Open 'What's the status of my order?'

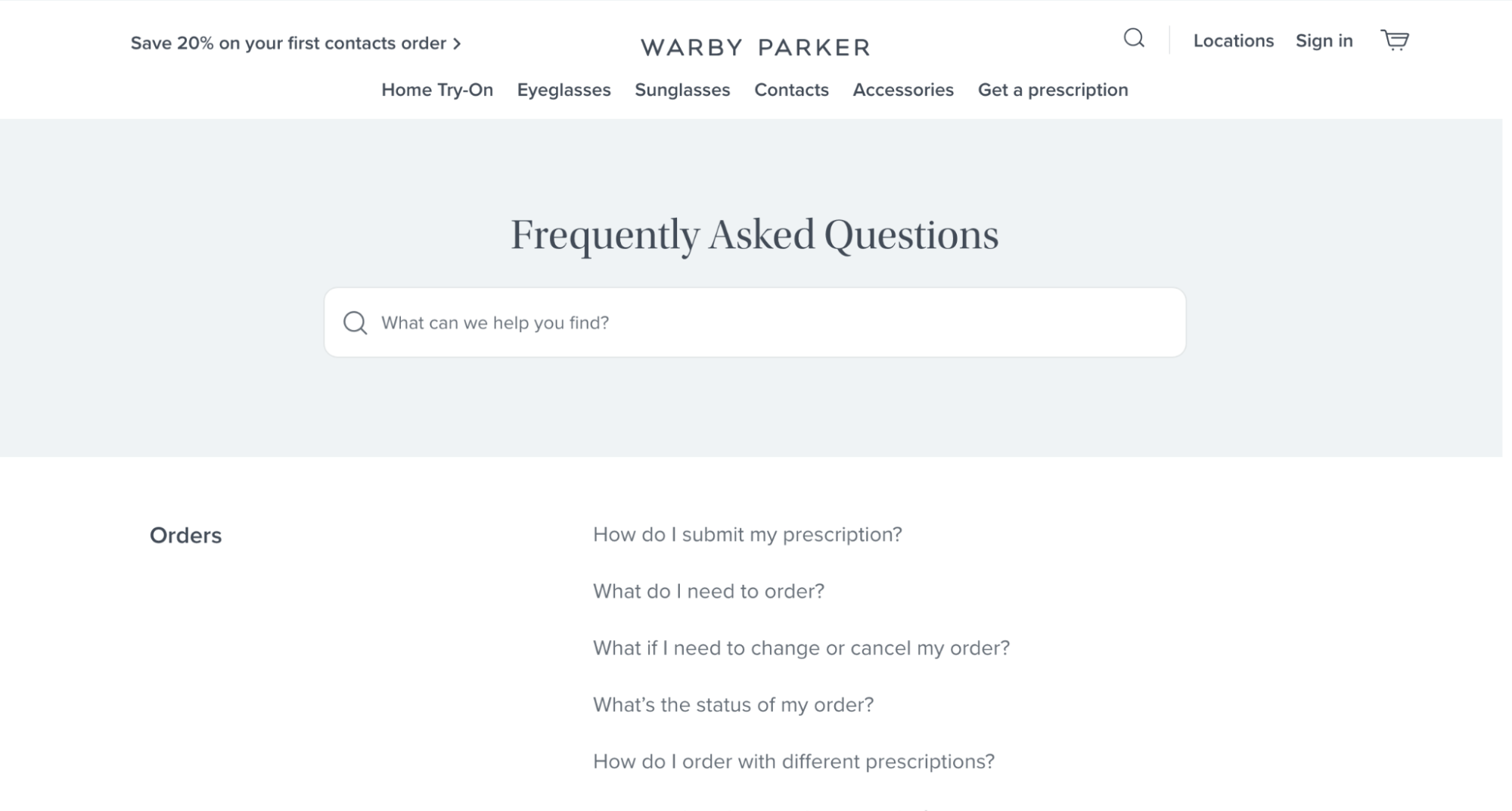[733, 704]
